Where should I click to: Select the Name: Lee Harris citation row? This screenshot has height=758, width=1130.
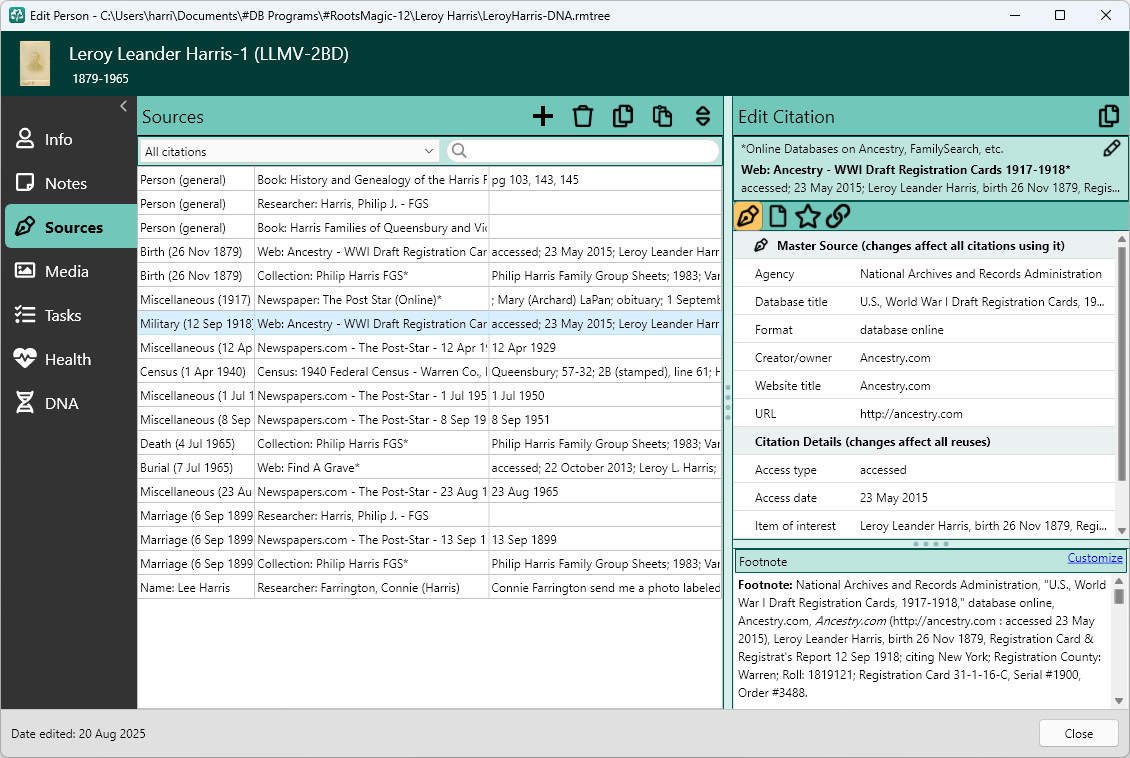point(430,588)
